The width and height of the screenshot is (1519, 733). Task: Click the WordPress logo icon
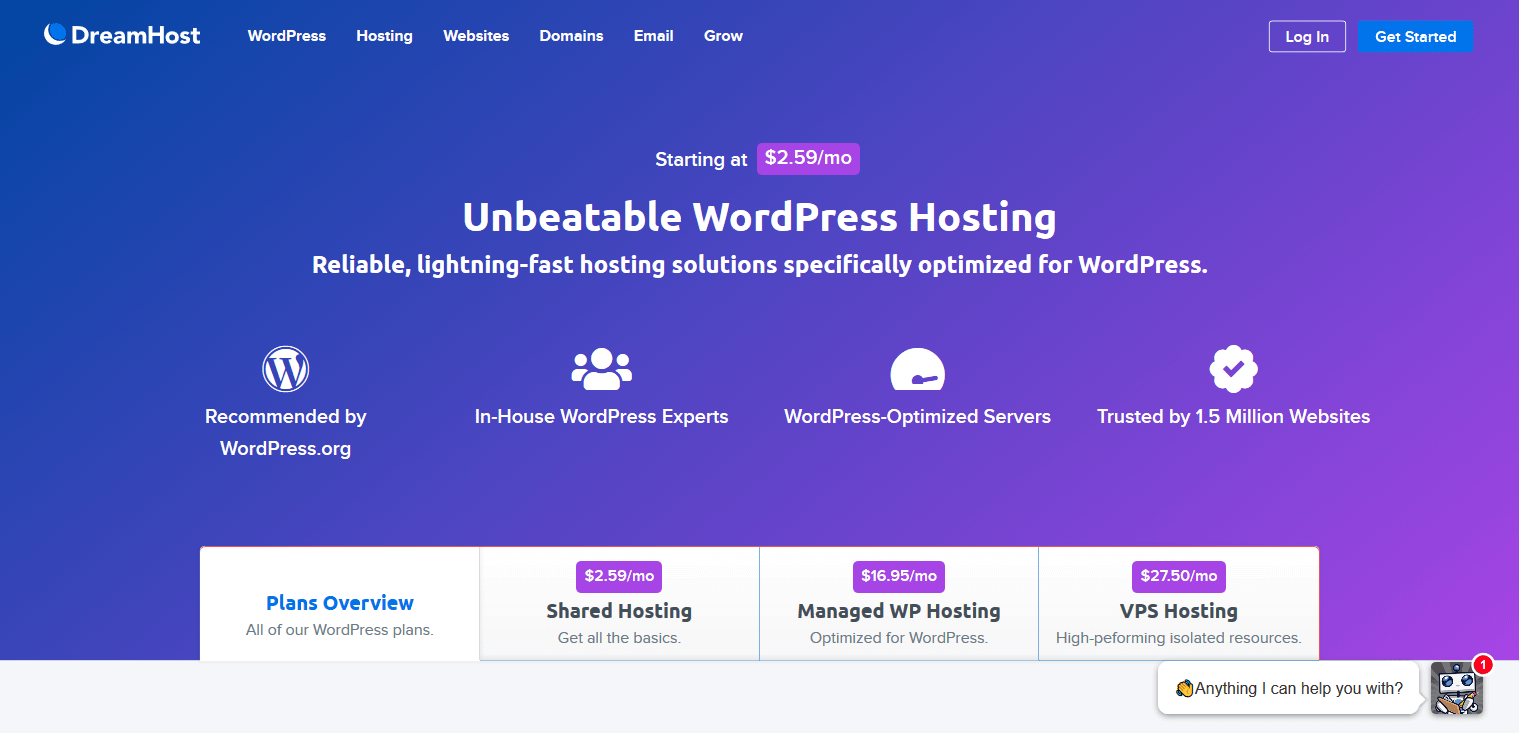tap(285, 369)
